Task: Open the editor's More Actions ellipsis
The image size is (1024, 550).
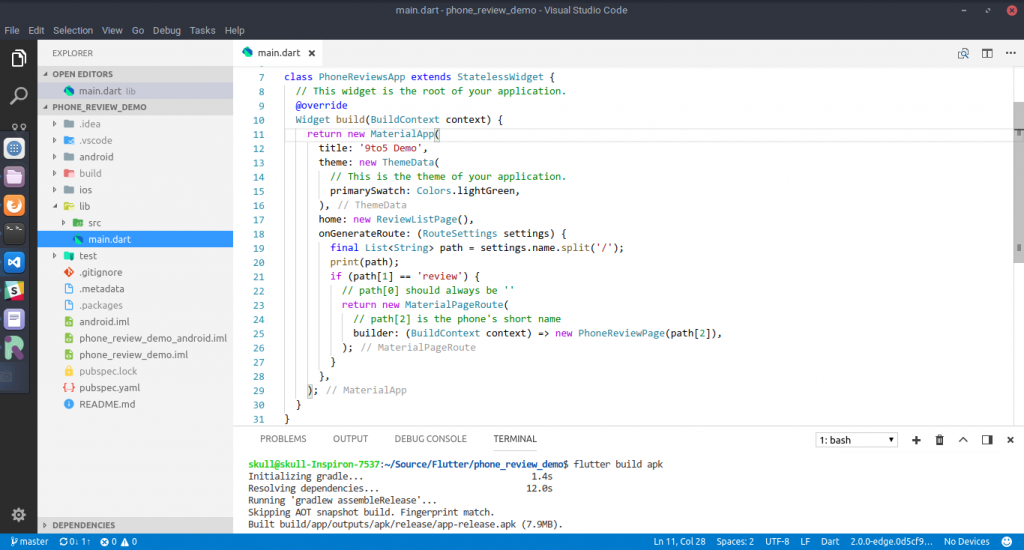Action: [1010, 53]
